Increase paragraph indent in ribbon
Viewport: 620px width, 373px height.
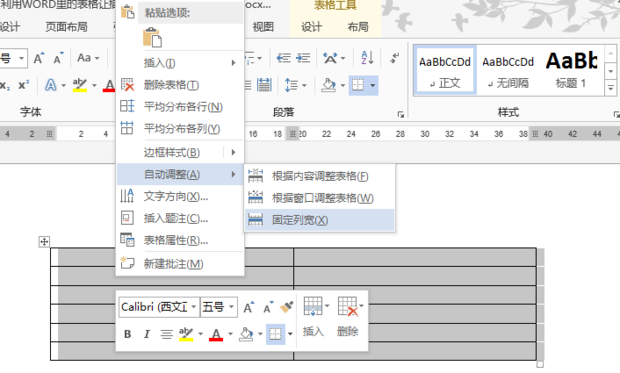(x=303, y=59)
